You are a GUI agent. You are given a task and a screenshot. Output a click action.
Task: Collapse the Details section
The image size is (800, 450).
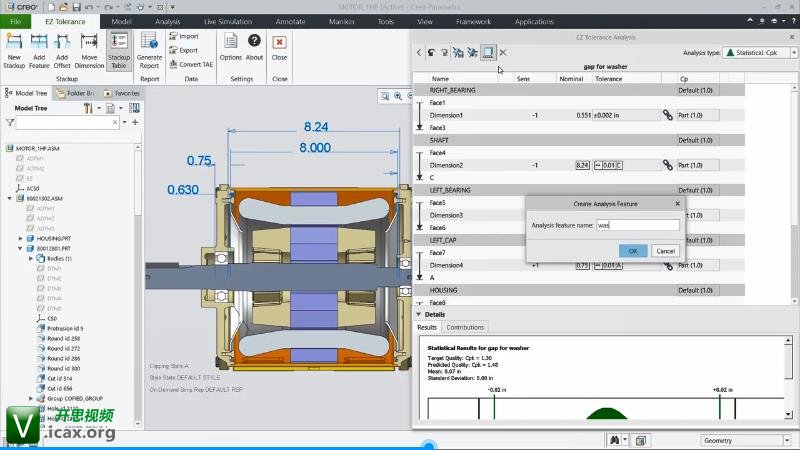click(419, 314)
